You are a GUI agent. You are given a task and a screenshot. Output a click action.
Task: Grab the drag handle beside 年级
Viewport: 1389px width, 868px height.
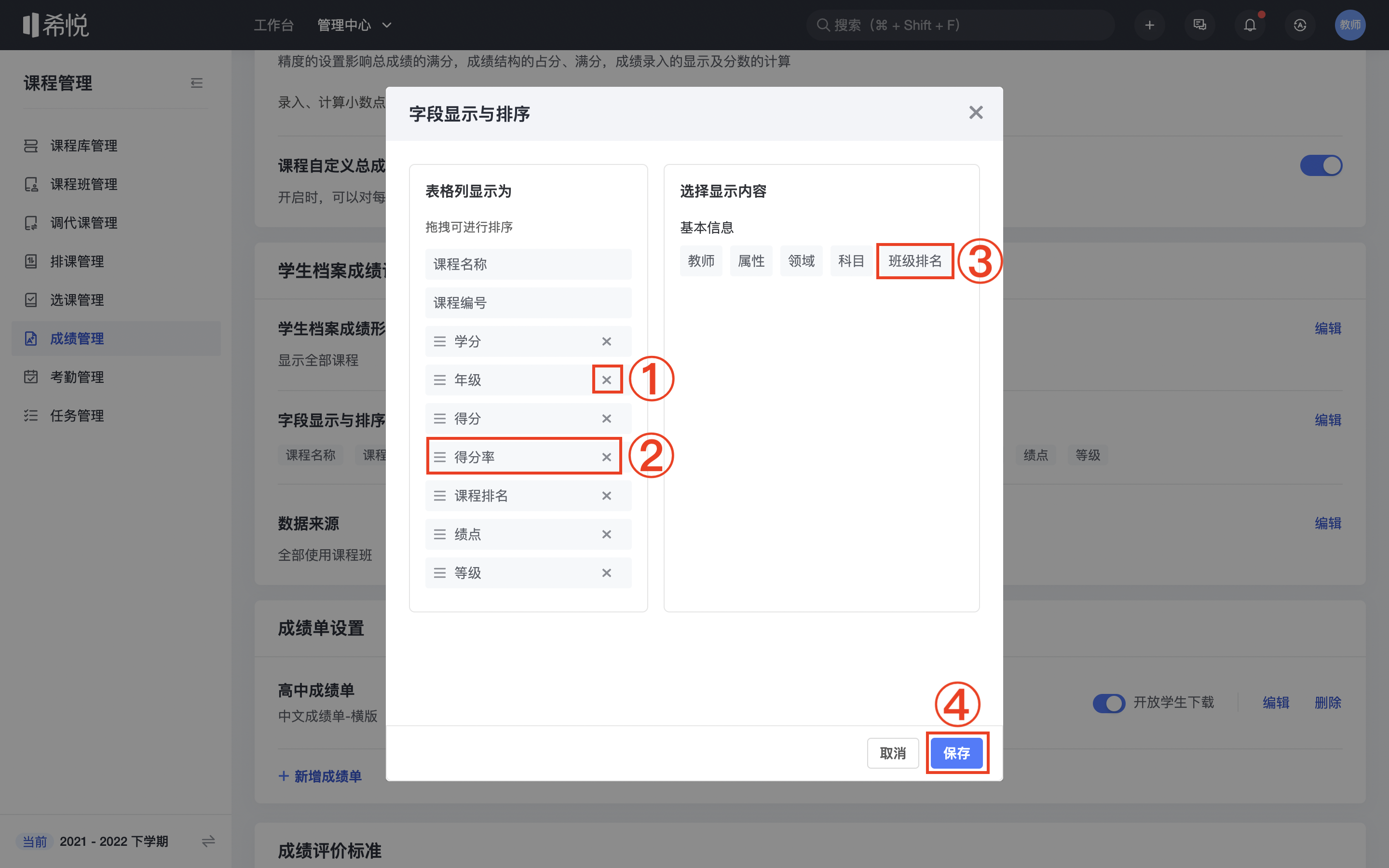[440, 380]
